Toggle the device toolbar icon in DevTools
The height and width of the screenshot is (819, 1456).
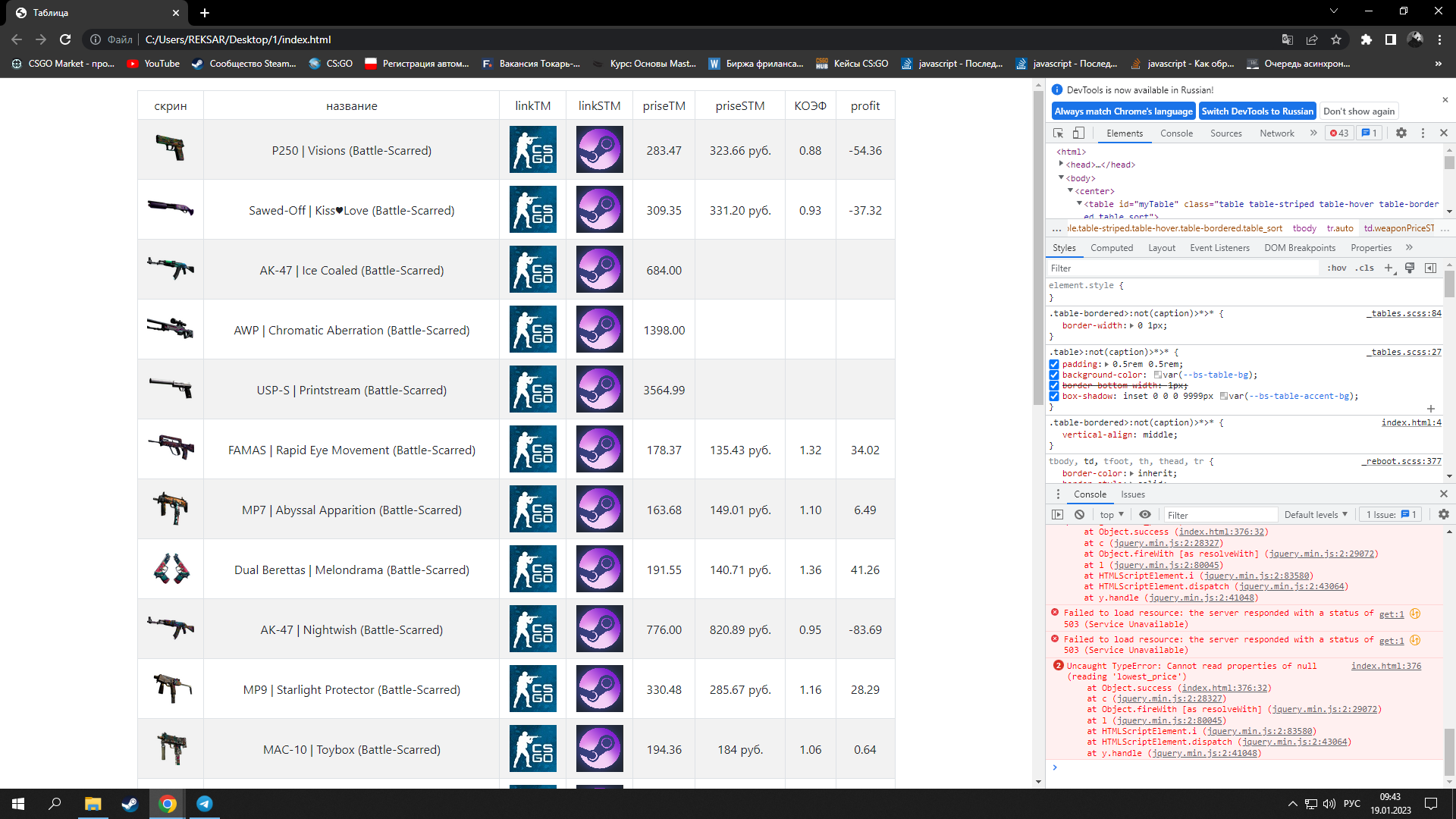(x=1078, y=133)
